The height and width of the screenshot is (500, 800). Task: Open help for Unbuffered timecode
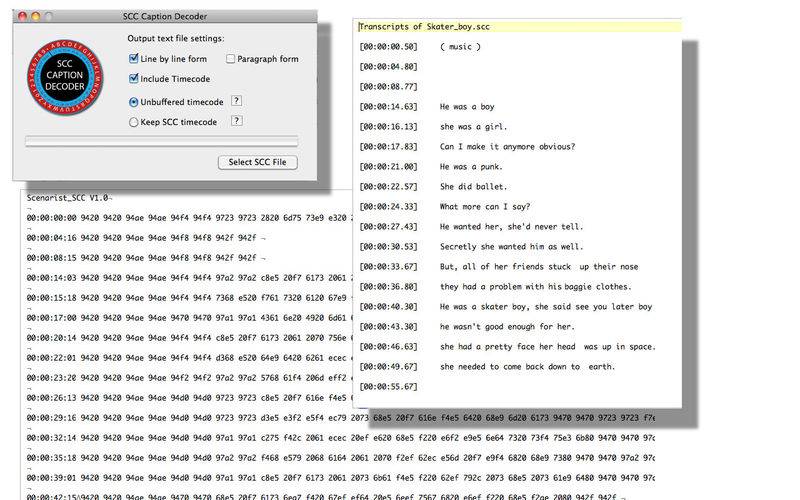tap(237, 102)
